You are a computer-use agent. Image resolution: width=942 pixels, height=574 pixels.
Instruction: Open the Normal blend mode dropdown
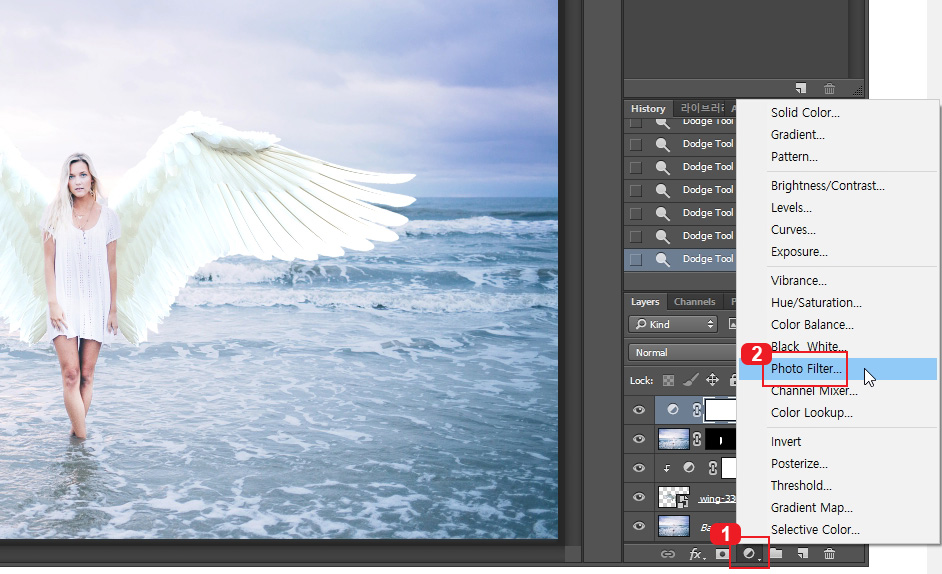tap(682, 352)
